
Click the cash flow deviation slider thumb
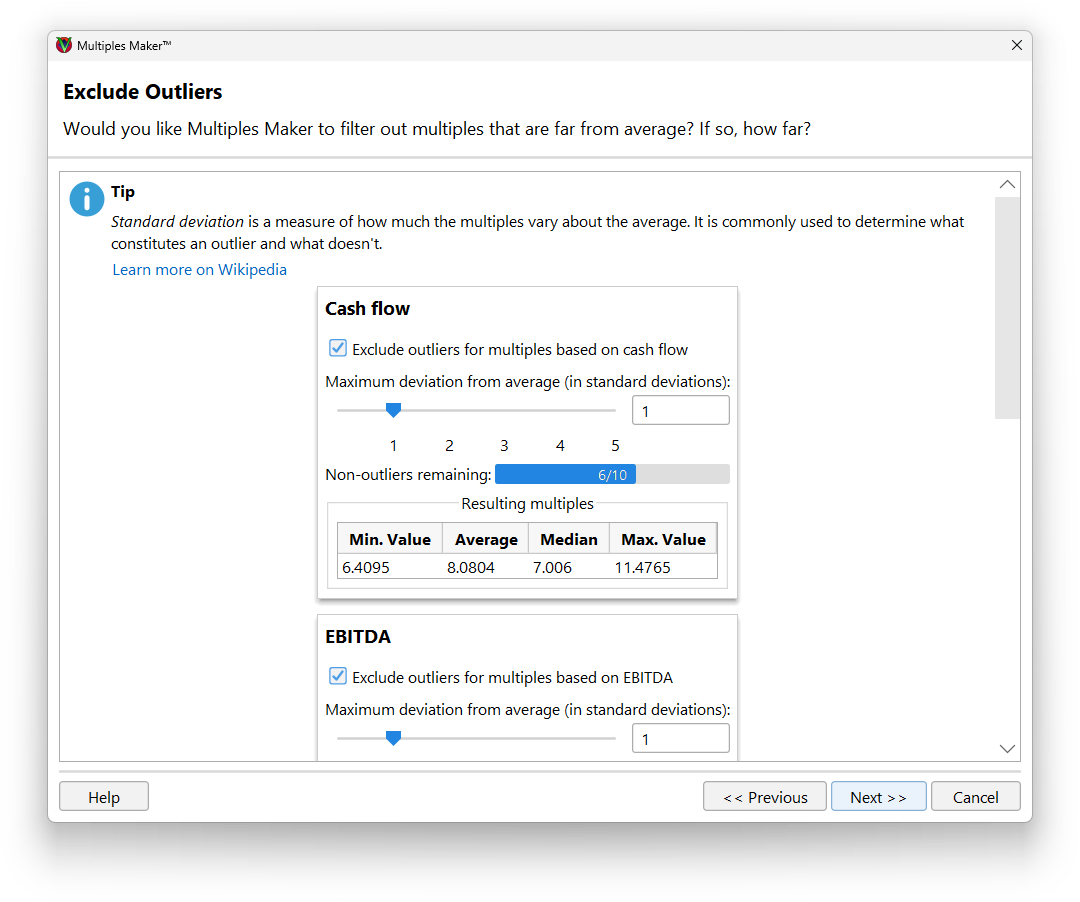click(x=393, y=410)
